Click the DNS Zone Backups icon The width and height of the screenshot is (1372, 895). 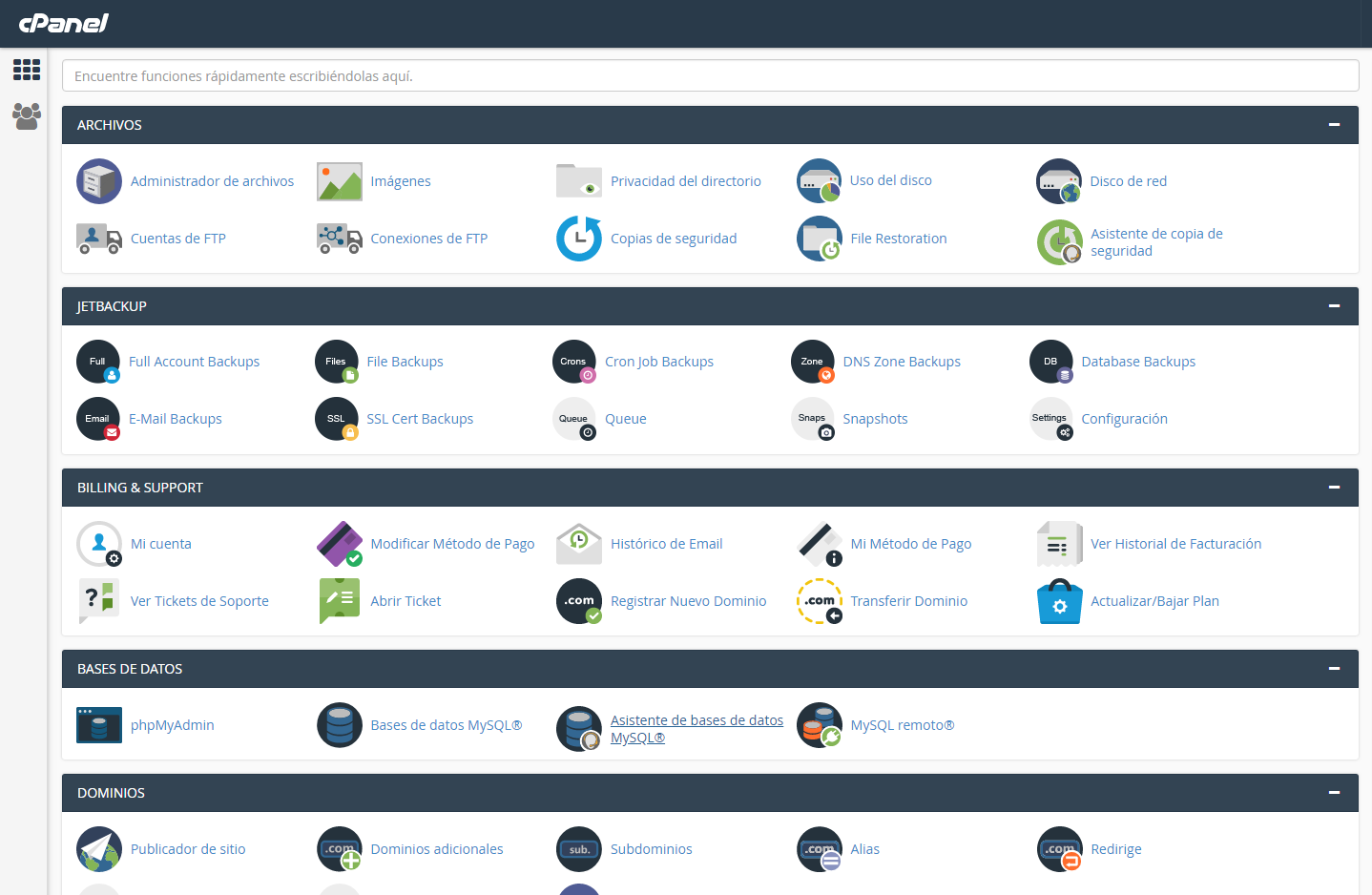(813, 363)
